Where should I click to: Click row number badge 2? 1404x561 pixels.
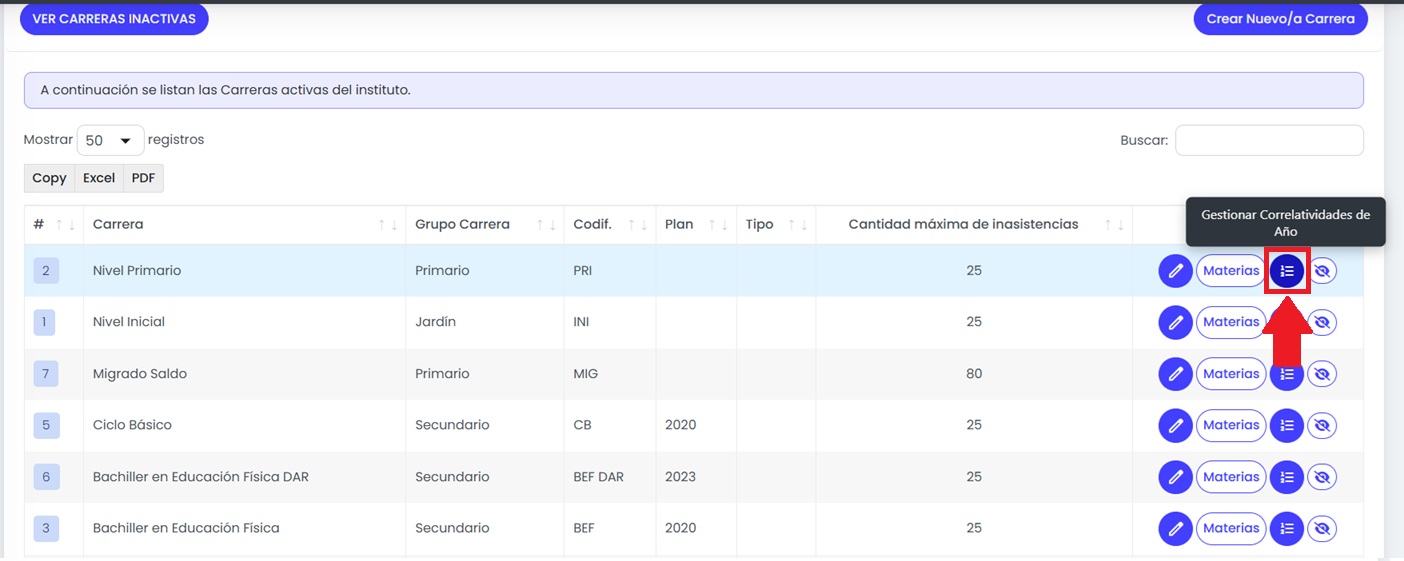pyautogui.click(x=46, y=271)
